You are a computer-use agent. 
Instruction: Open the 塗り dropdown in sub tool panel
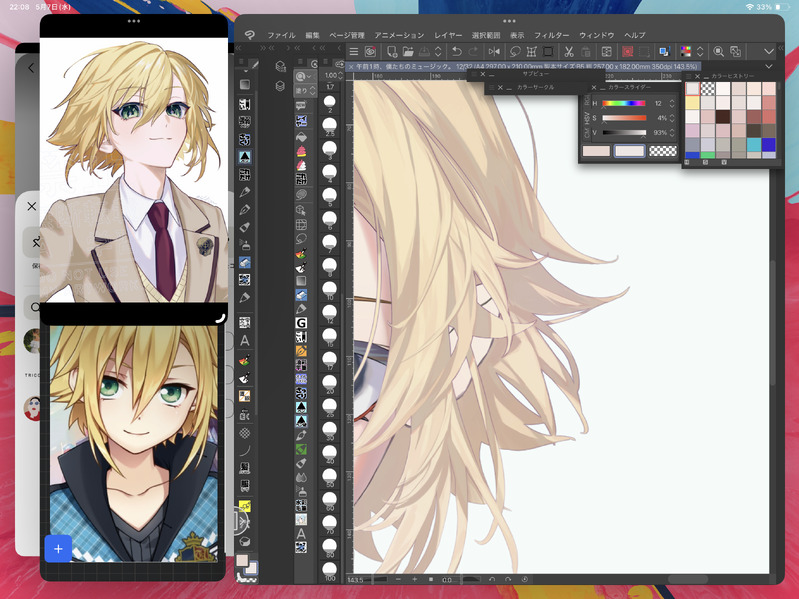(x=305, y=91)
